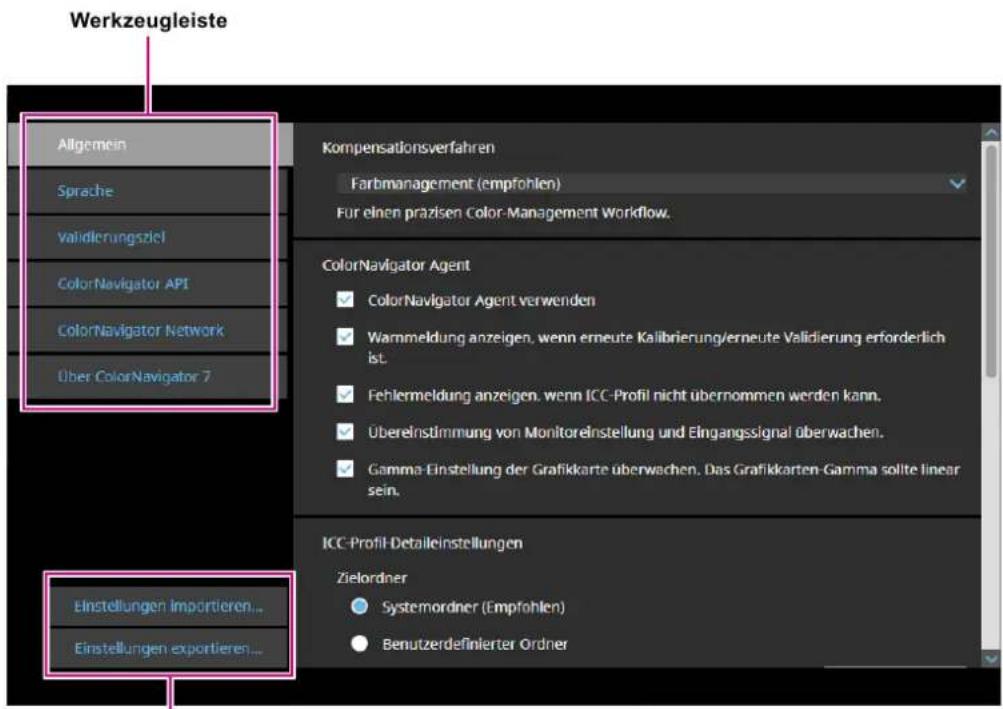This screenshot has width=1003, height=709.
Task: Click the Kompensationsverfahren heading
Action: 408,148
